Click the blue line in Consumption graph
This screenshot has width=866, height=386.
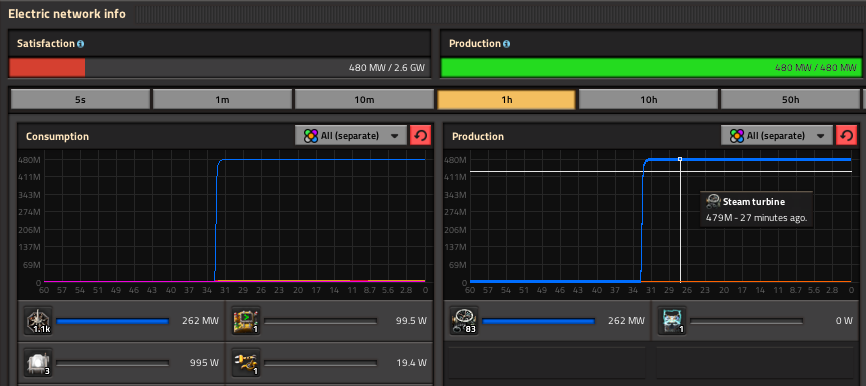coord(320,160)
